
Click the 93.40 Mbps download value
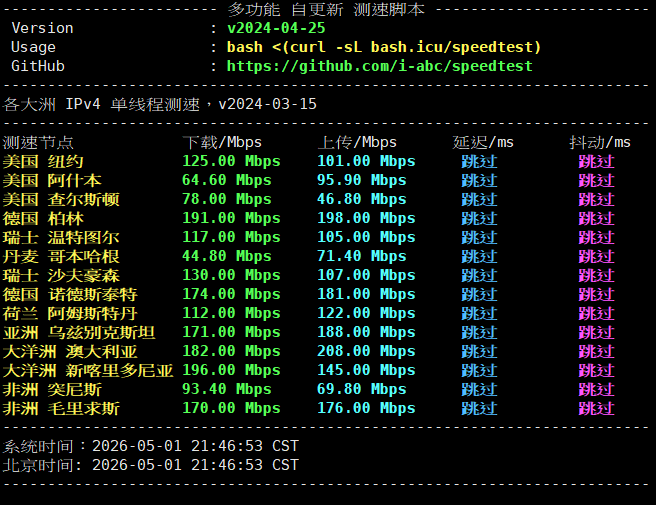point(227,389)
